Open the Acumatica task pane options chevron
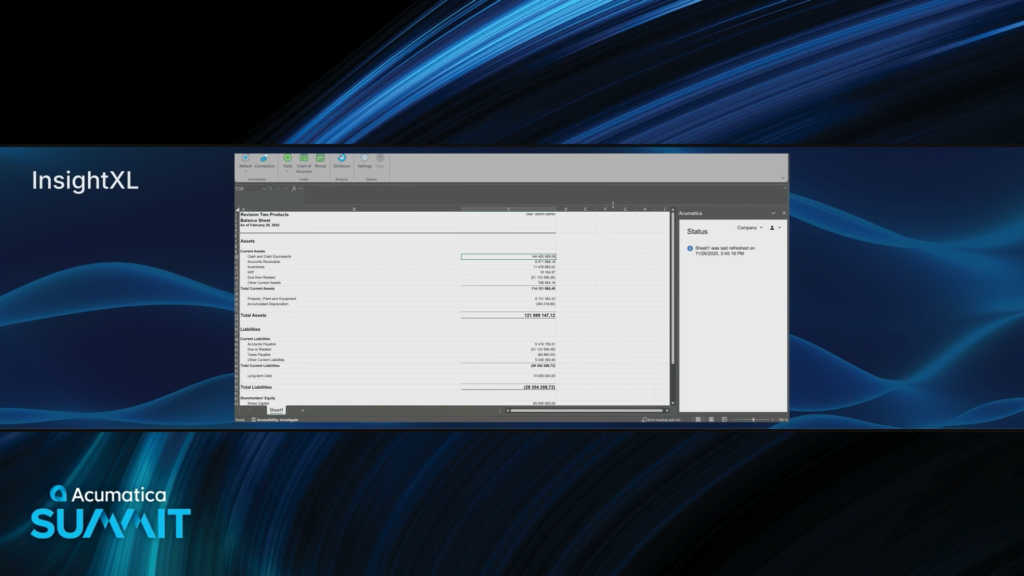 [773, 213]
